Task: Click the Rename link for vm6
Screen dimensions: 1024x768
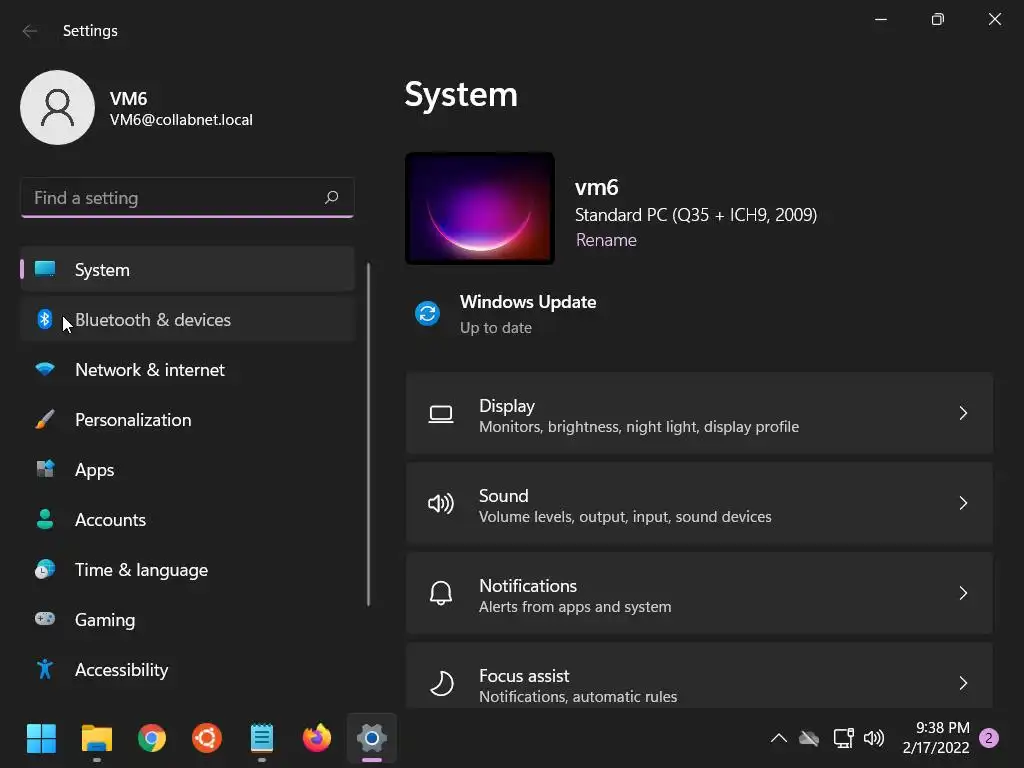Action: coord(606,240)
